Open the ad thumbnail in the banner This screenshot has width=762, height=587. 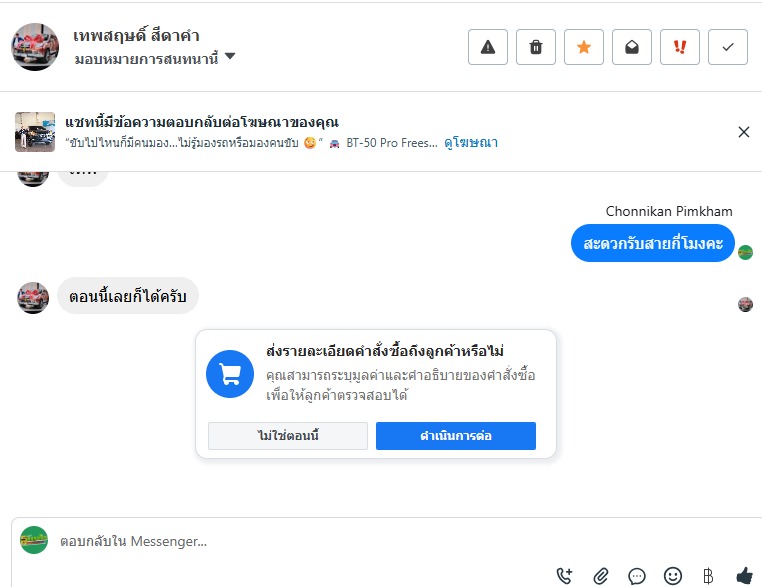35,132
